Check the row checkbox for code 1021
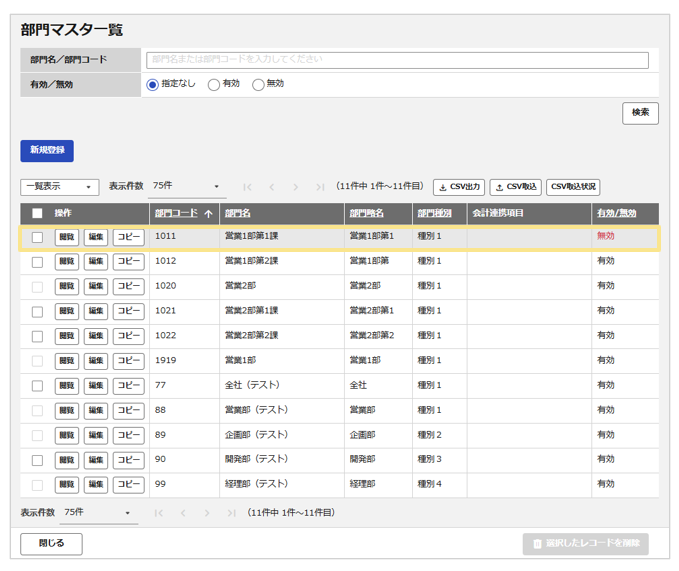 pos(37,312)
